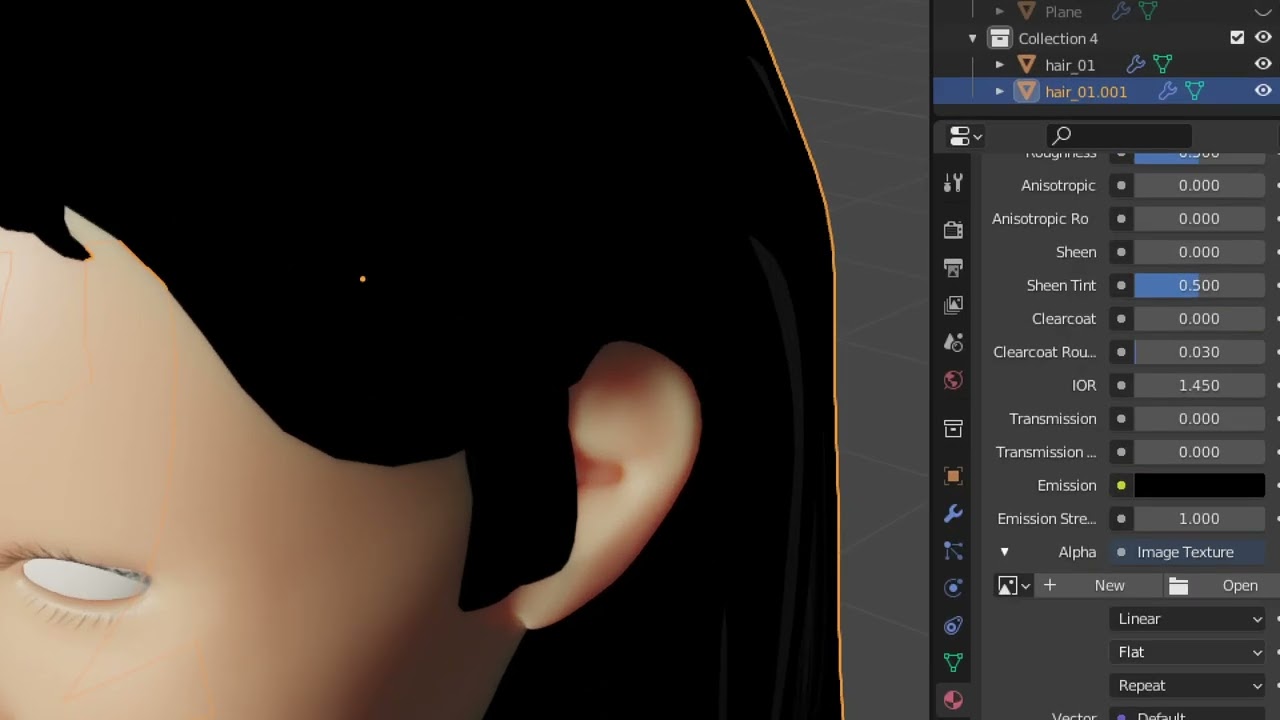Open the Object properties tab
Screen dimensions: 1280x720
(953, 476)
